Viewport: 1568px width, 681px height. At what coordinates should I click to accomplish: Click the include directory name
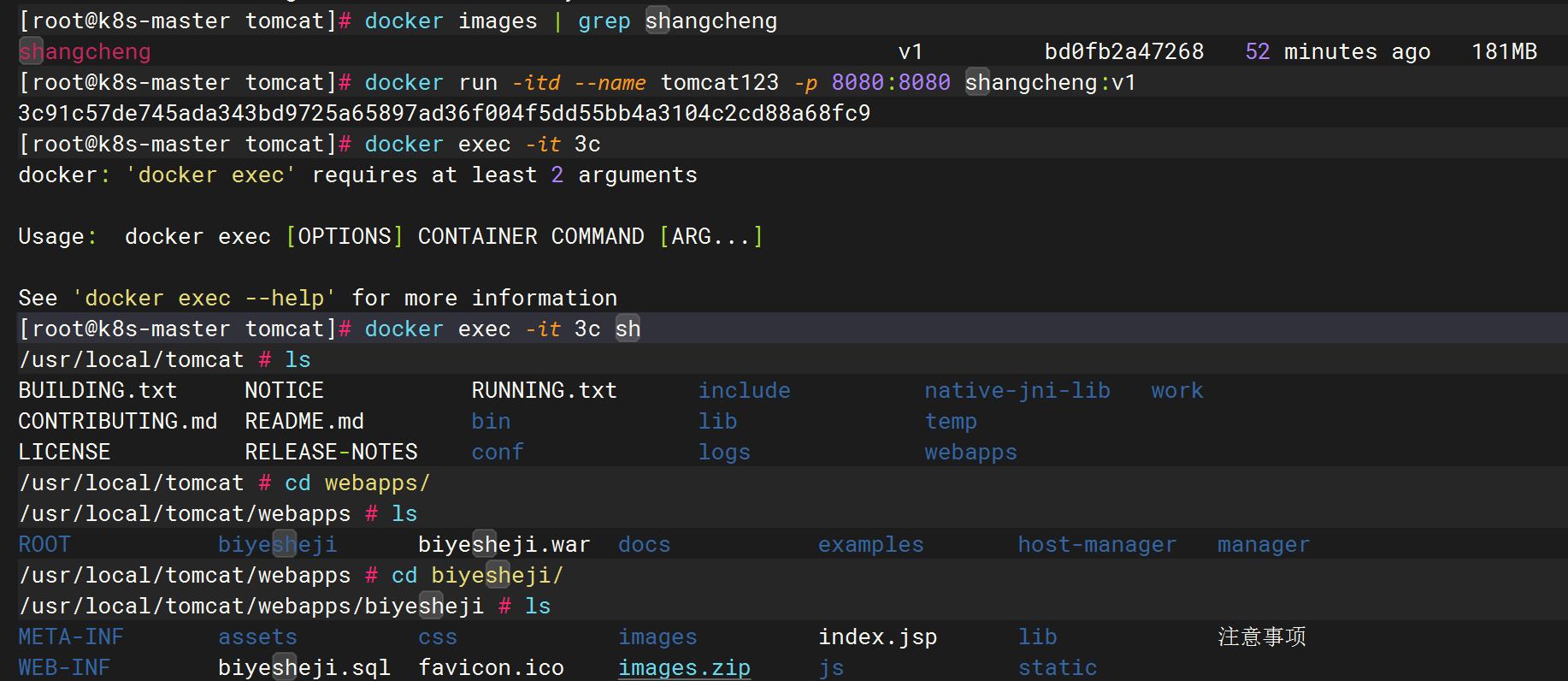click(x=745, y=391)
